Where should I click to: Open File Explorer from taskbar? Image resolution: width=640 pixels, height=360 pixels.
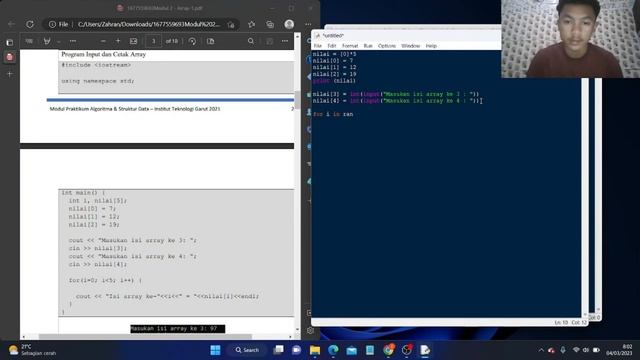point(315,350)
